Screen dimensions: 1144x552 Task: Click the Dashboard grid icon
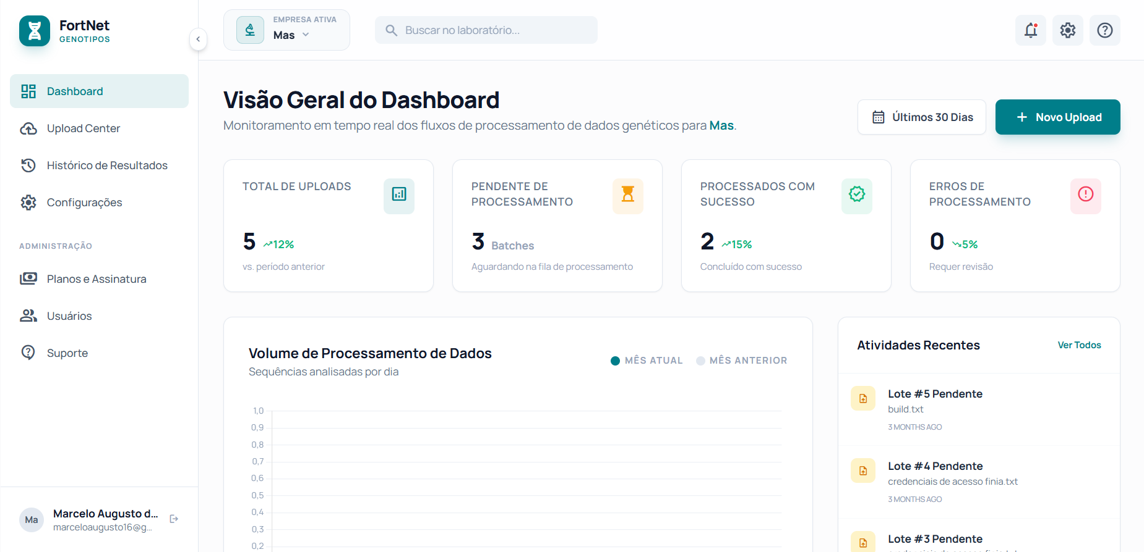pos(28,91)
